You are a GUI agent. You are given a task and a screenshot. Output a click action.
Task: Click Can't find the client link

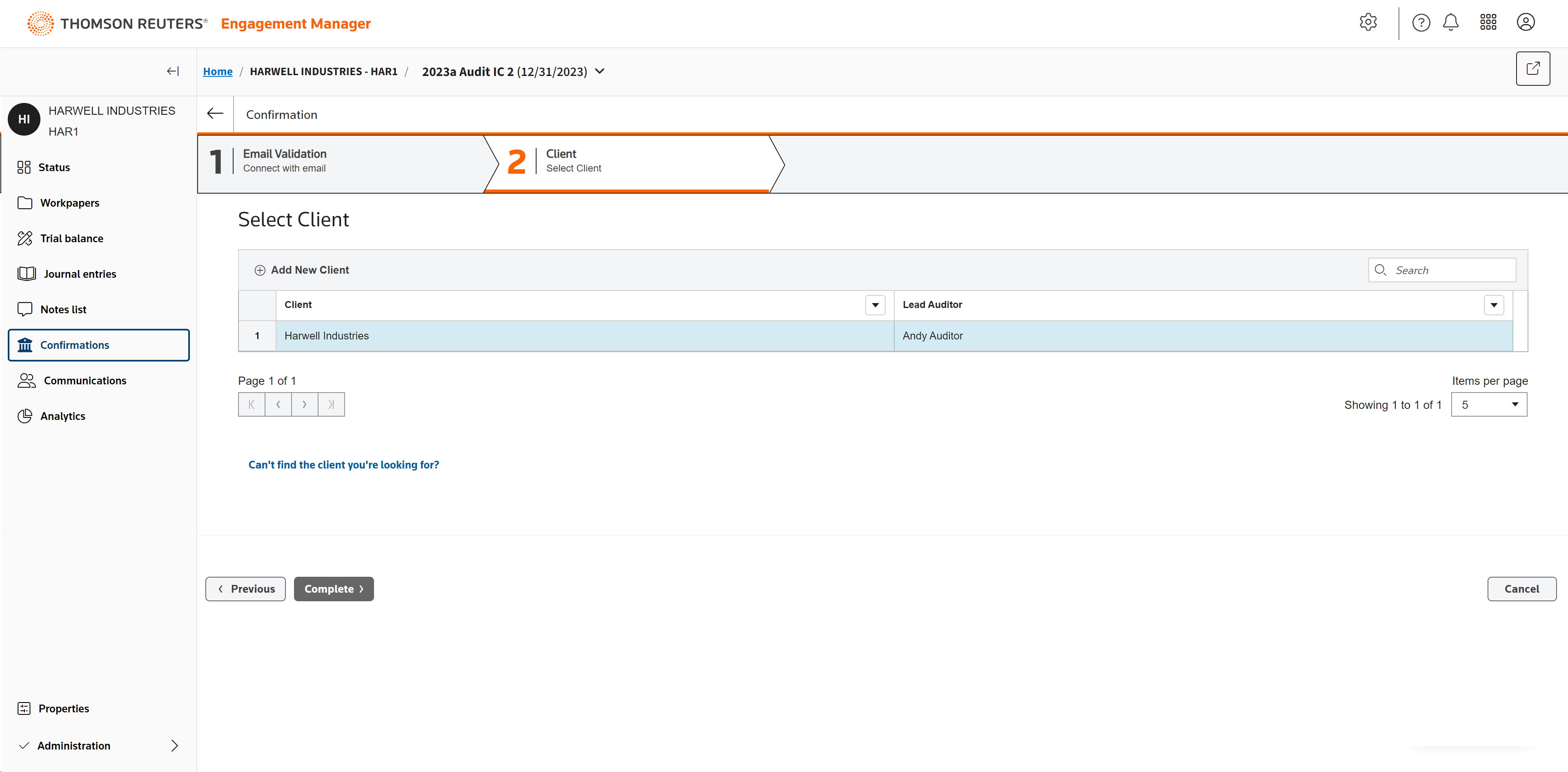coord(343,464)
